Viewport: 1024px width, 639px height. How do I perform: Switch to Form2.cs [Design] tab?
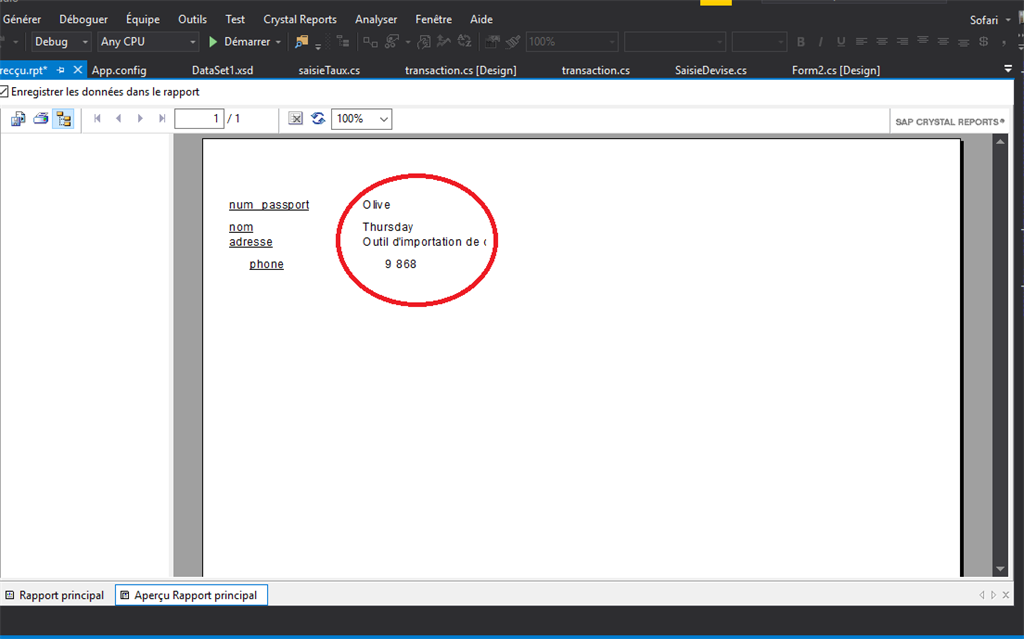coord(836,70)
